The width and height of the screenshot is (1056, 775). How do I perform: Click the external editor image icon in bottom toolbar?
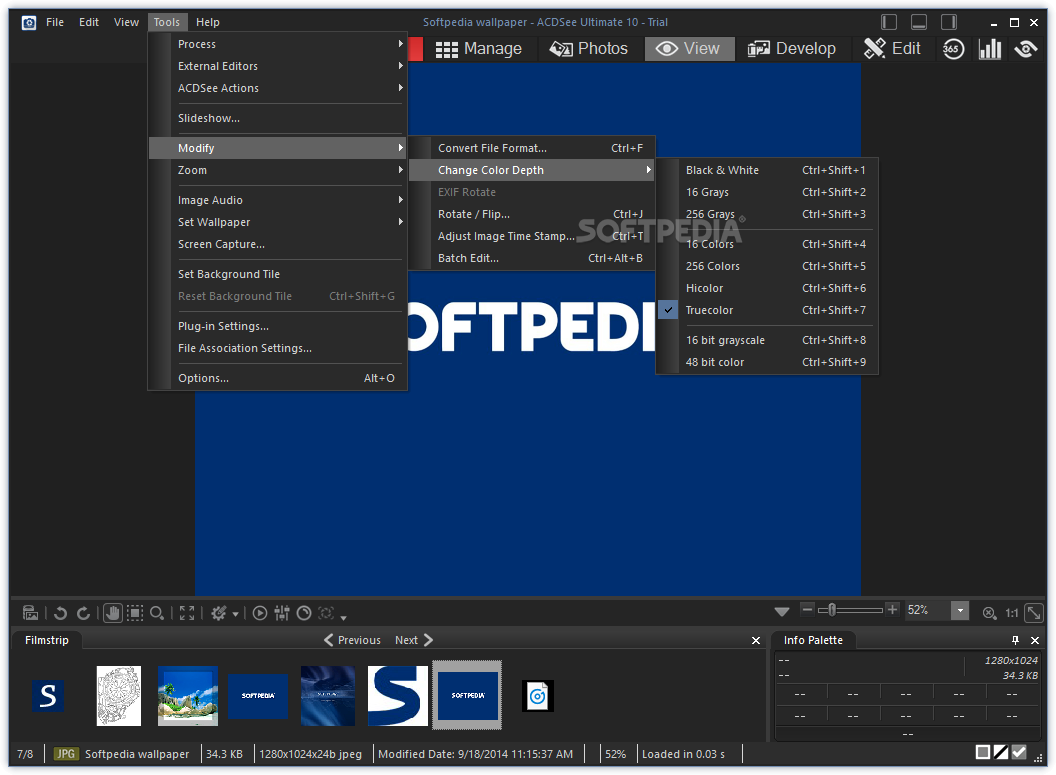(30, 613)
